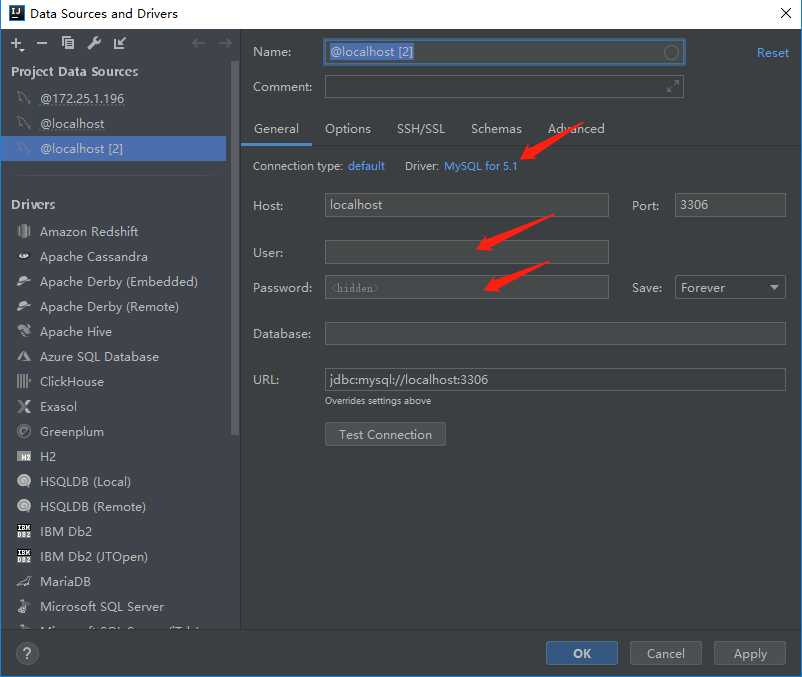Image resolution: width=802 pixels, height=677 pixels.
Task: Click into the URL field
Action: [x=555, y=380]
